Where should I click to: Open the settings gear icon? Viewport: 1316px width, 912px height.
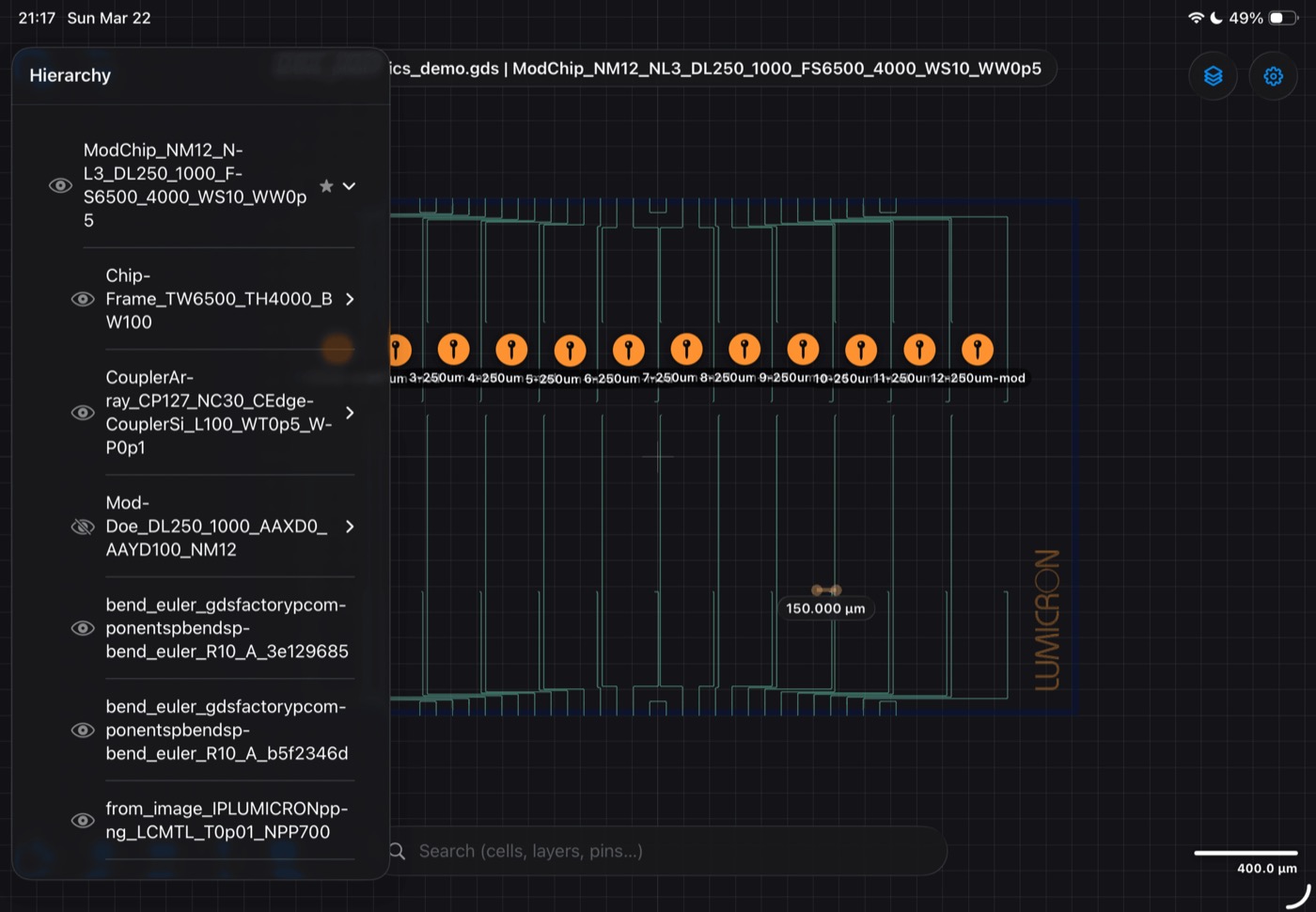pyautogui.click(x=1273, y=76)
